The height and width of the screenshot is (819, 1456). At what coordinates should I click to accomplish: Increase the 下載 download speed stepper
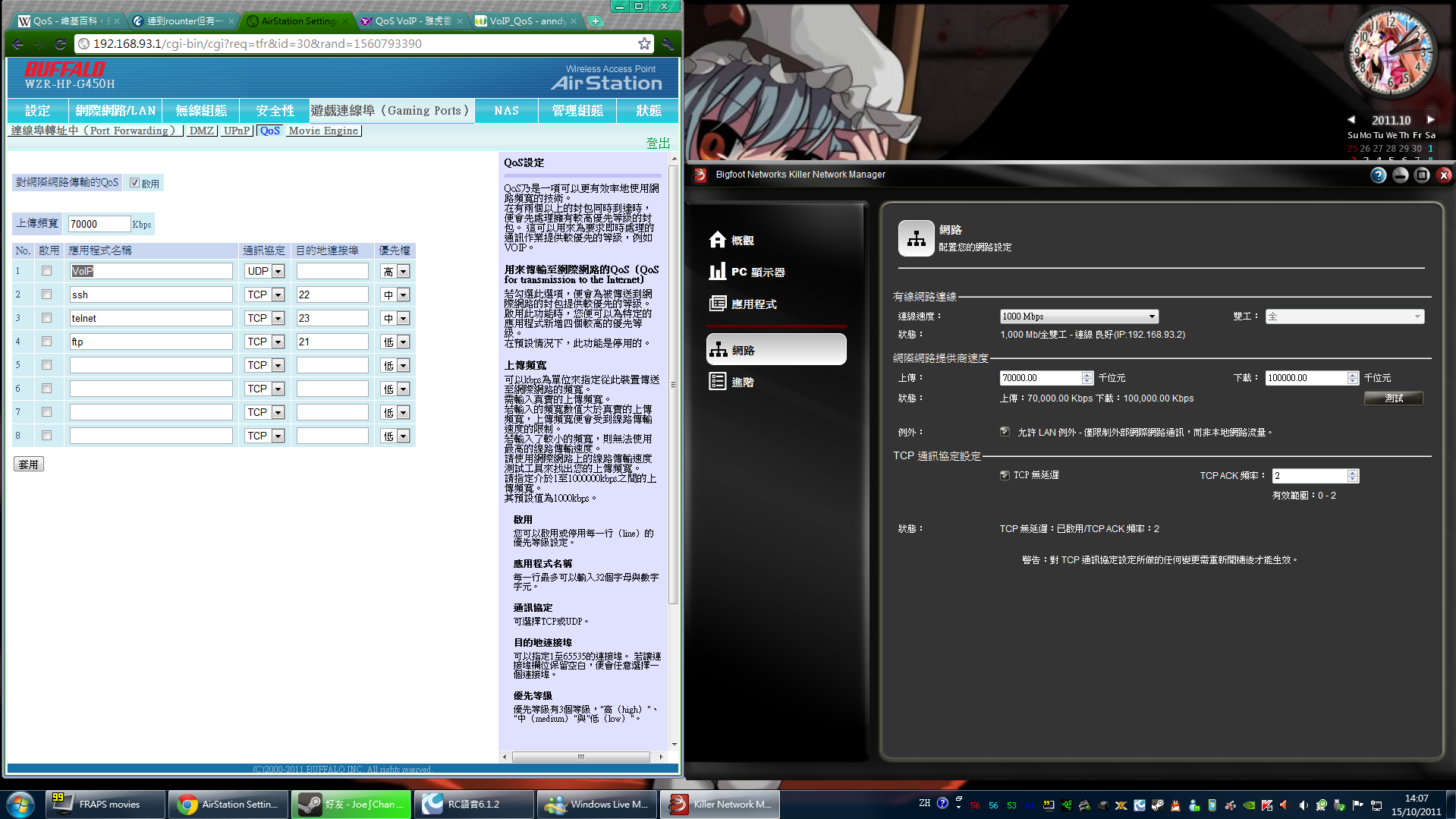(1353, 375)
